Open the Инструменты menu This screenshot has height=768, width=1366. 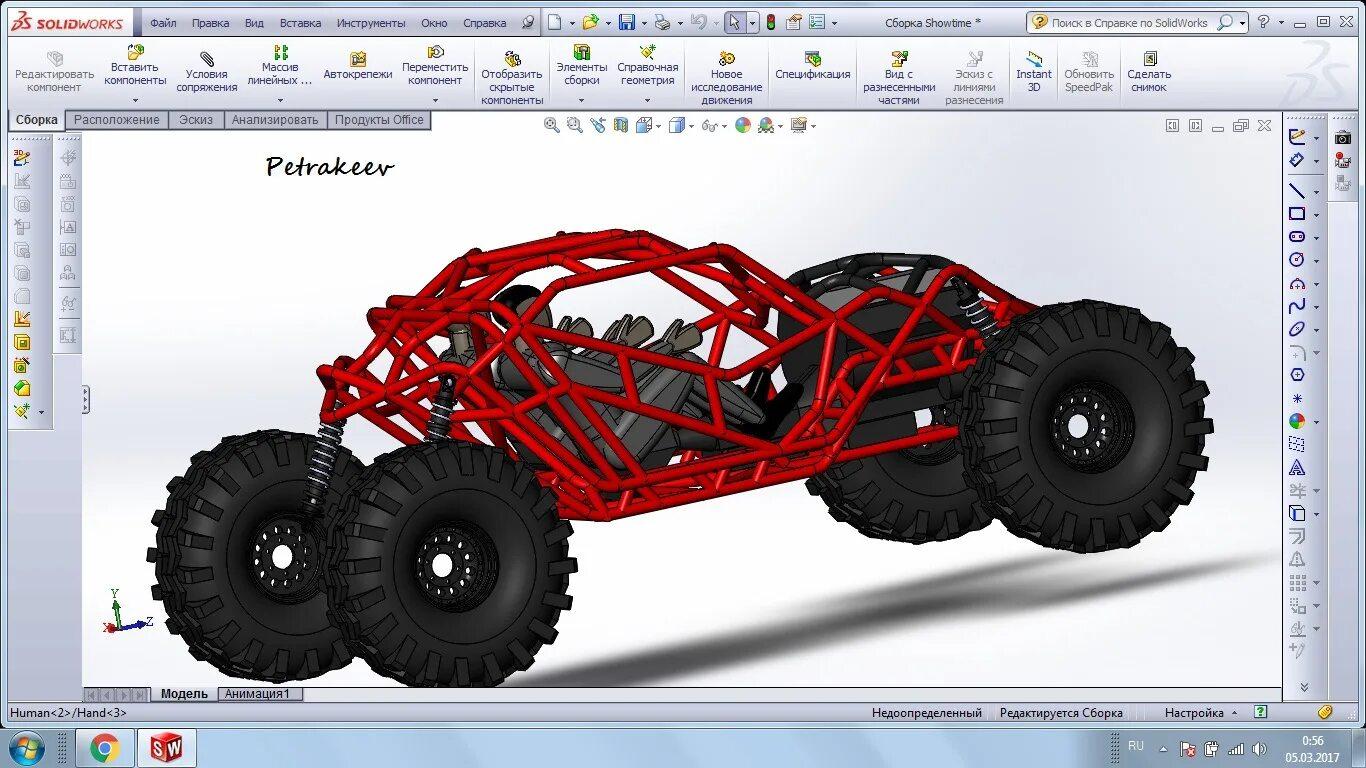(371, 23)
